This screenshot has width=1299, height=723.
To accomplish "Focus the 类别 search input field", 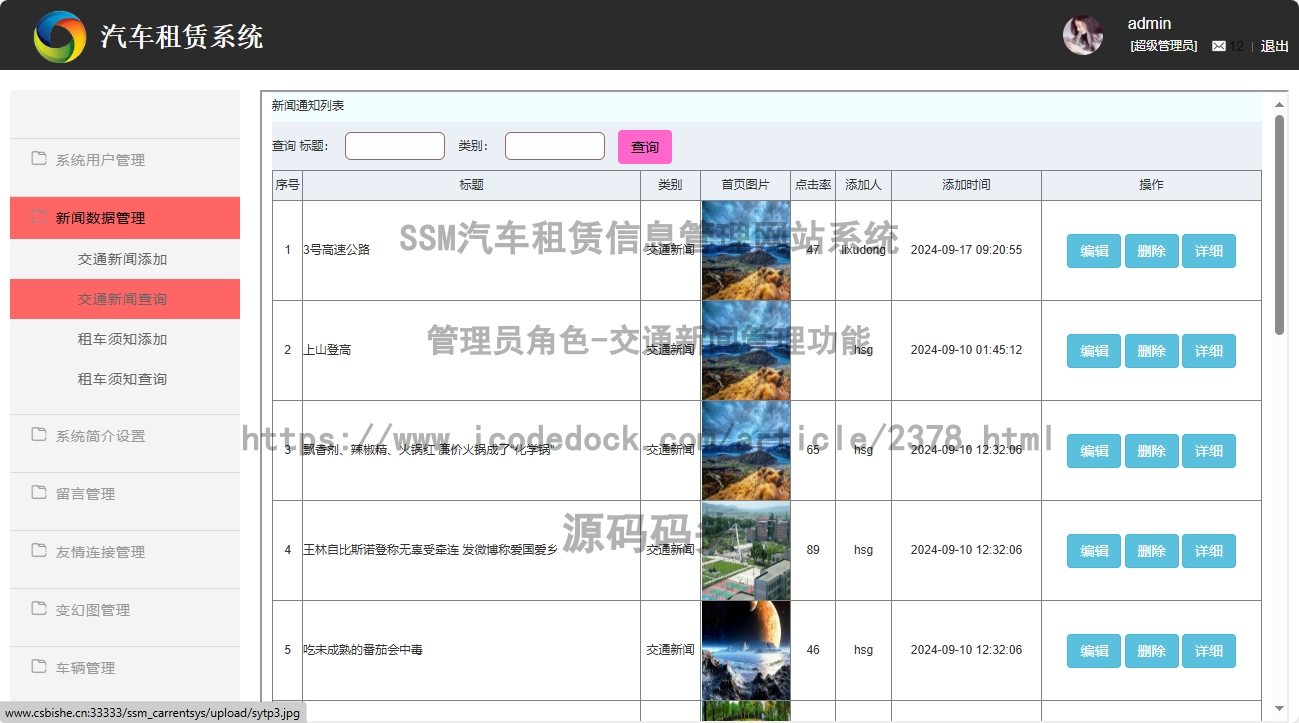I will coord(555,146).
